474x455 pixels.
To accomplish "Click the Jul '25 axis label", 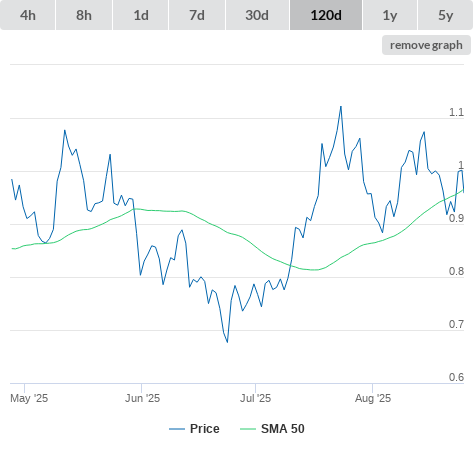I will pos(255,398).
